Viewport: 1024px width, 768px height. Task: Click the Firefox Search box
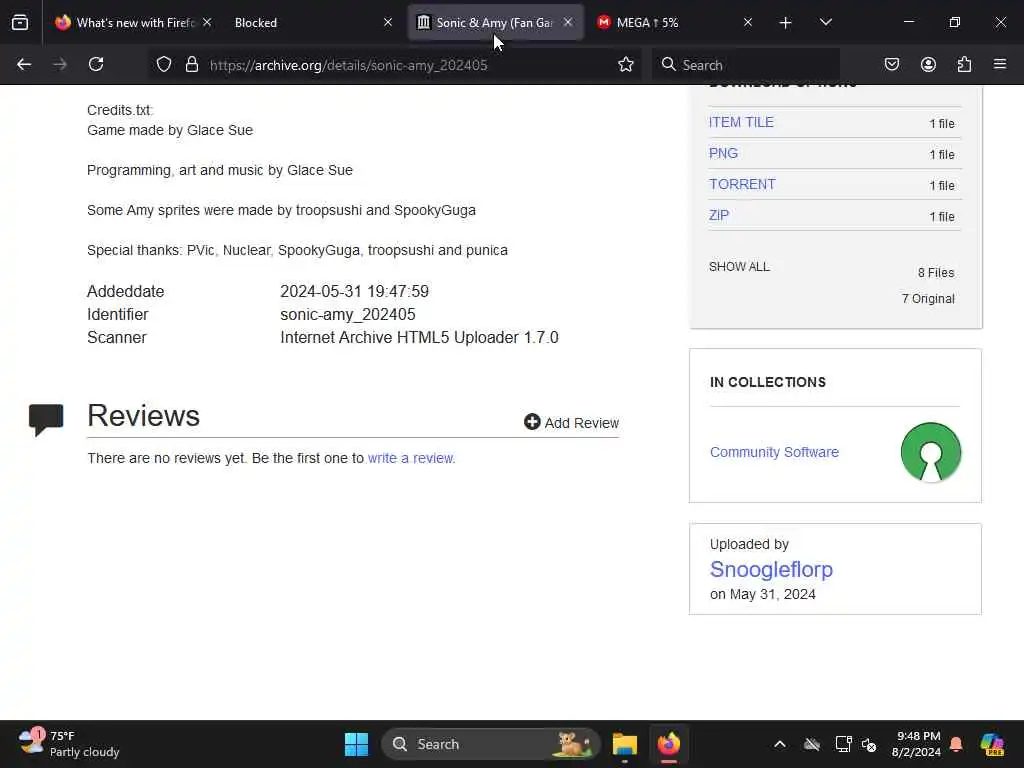pyautogui.click(x=746, y=65)
